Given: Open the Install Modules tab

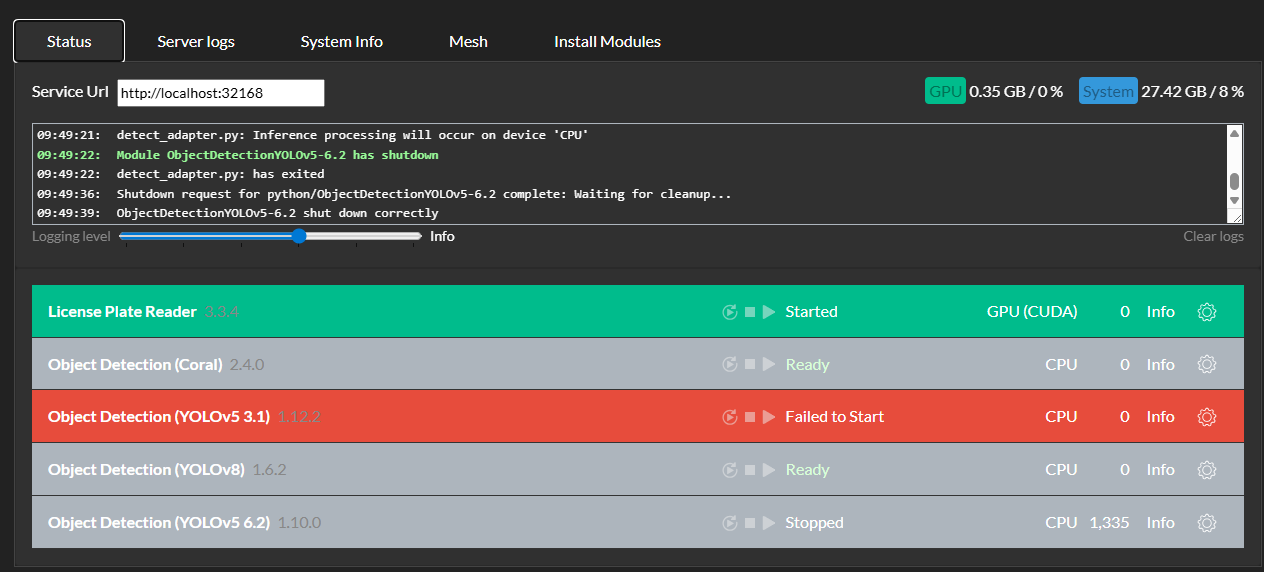Looking at the screenshot, I should pos(607,42).
